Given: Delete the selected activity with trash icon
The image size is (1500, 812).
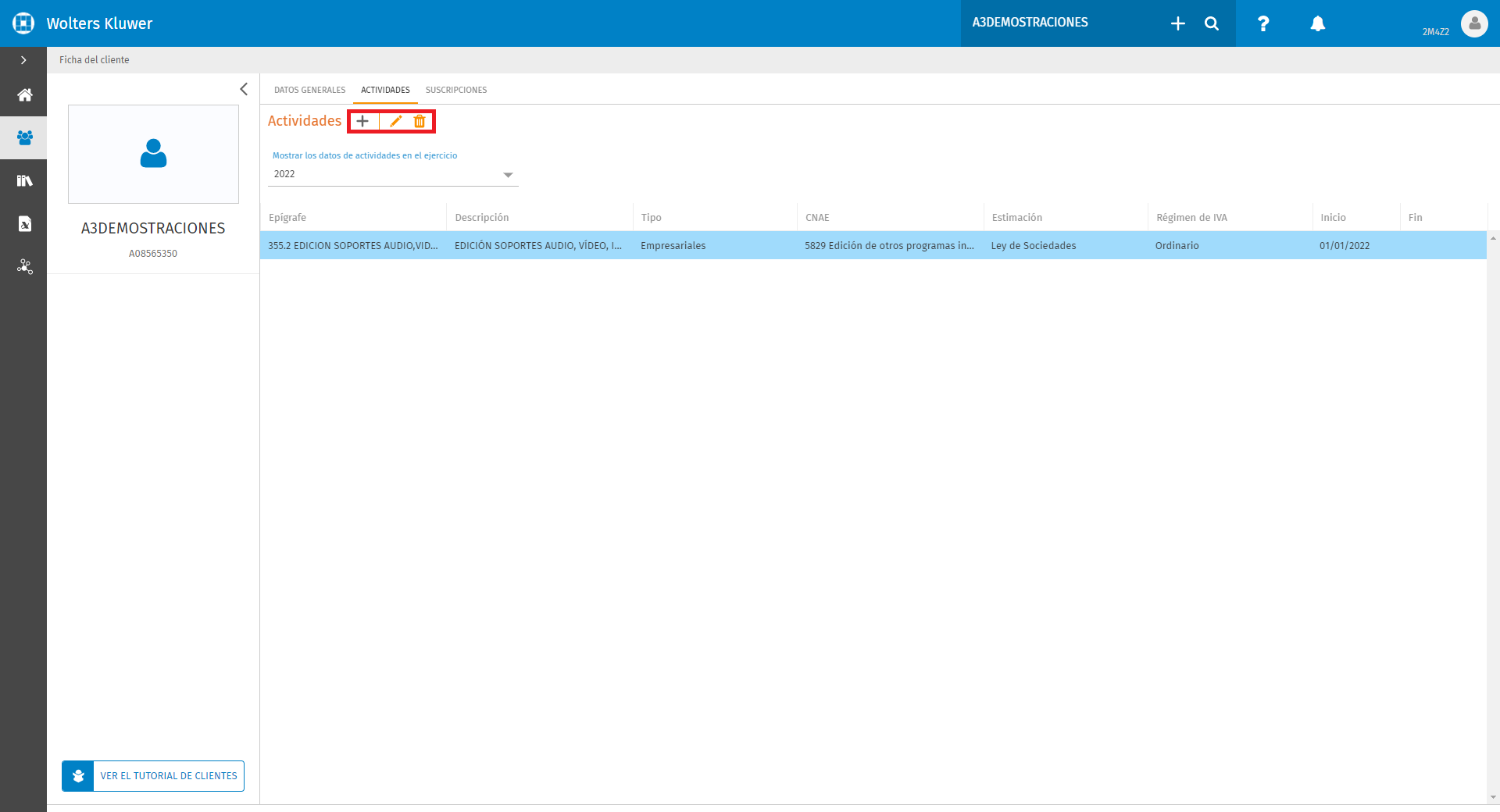Looking at the screenshot, I should tap(420, 121).
